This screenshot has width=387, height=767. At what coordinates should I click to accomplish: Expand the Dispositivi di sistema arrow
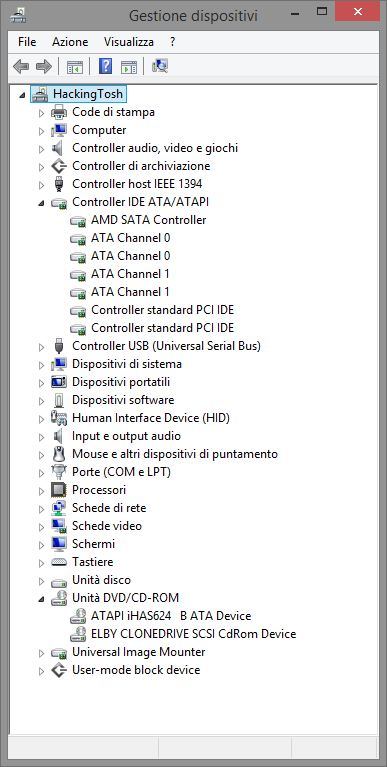tap(42, 365)
